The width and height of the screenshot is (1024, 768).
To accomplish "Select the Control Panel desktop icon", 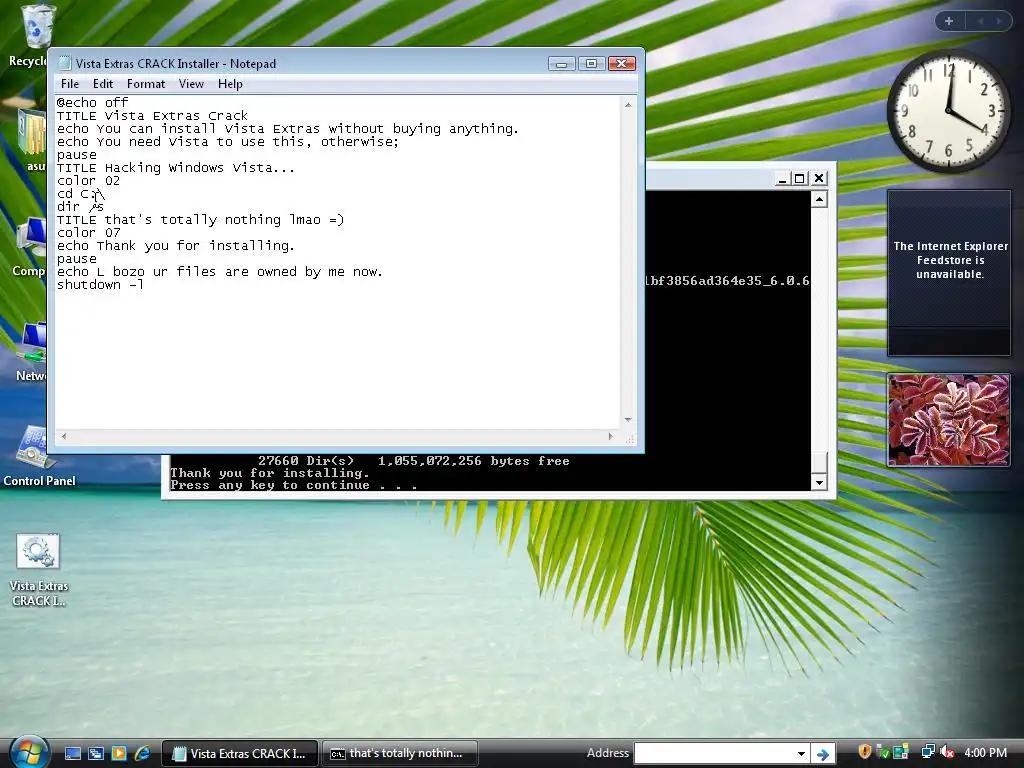I will click(x=39, y=456).
